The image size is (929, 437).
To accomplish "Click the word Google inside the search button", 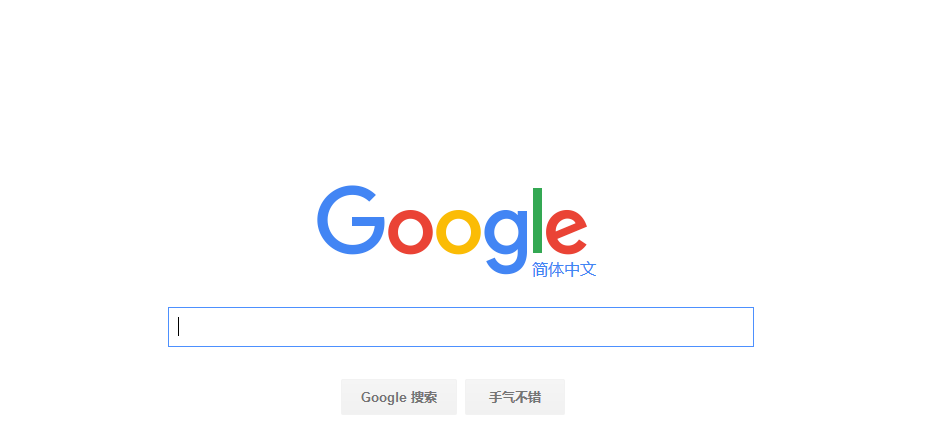I will [383, 398].
